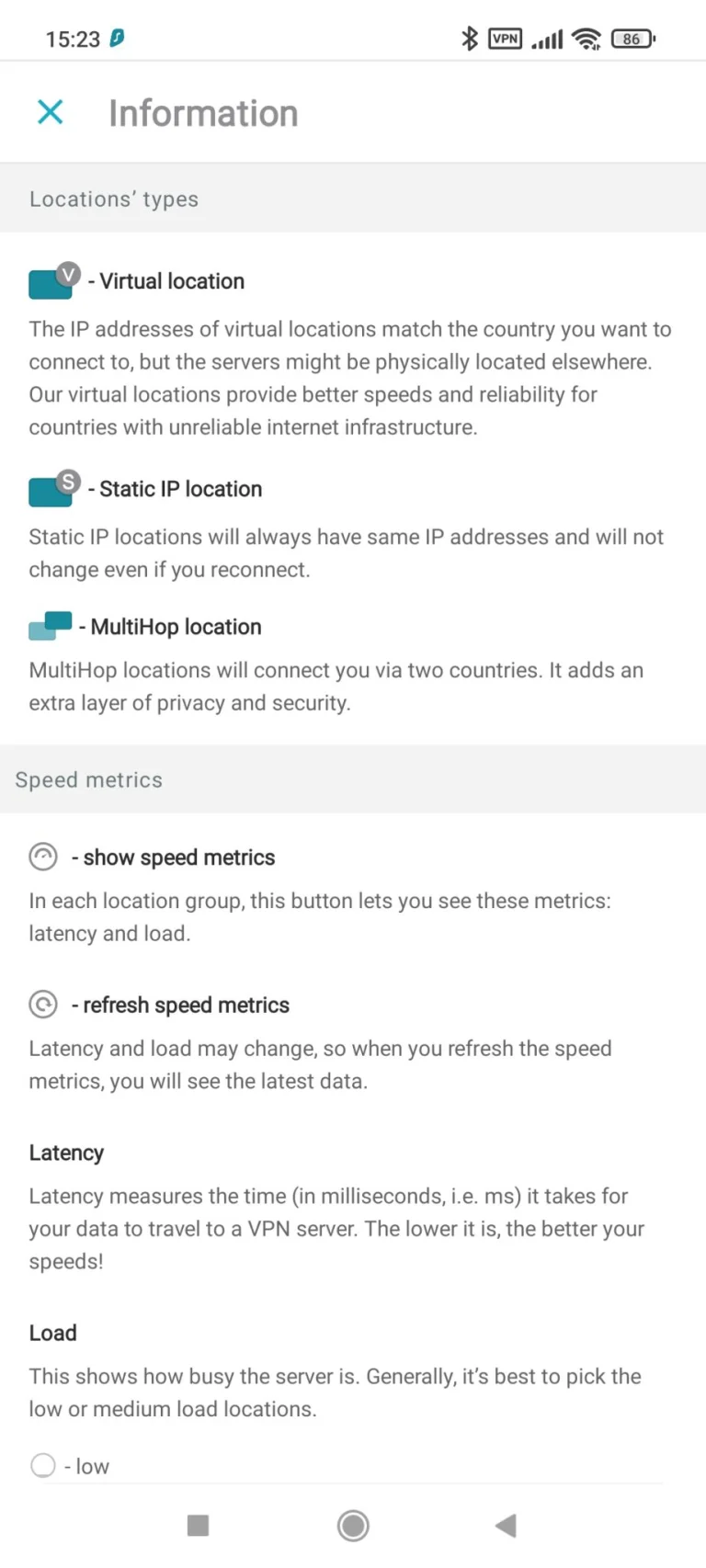Close the Information screen
This screenshot has height=1568, width=706.
tap(51, 112)
